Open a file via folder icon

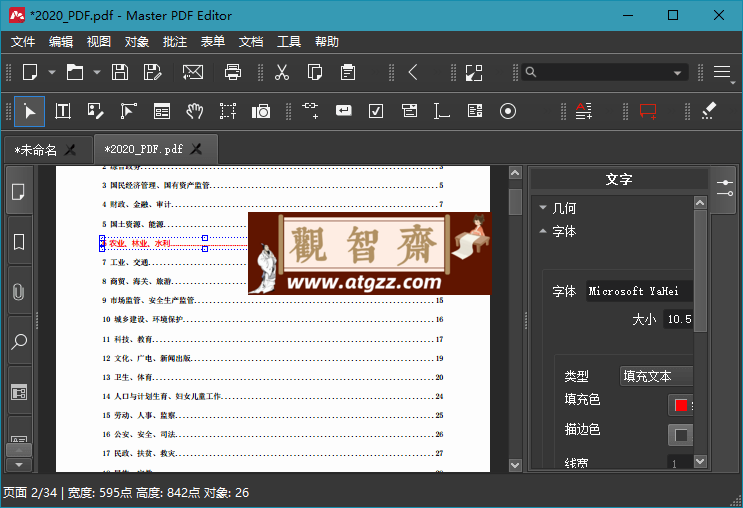point(75,73)
